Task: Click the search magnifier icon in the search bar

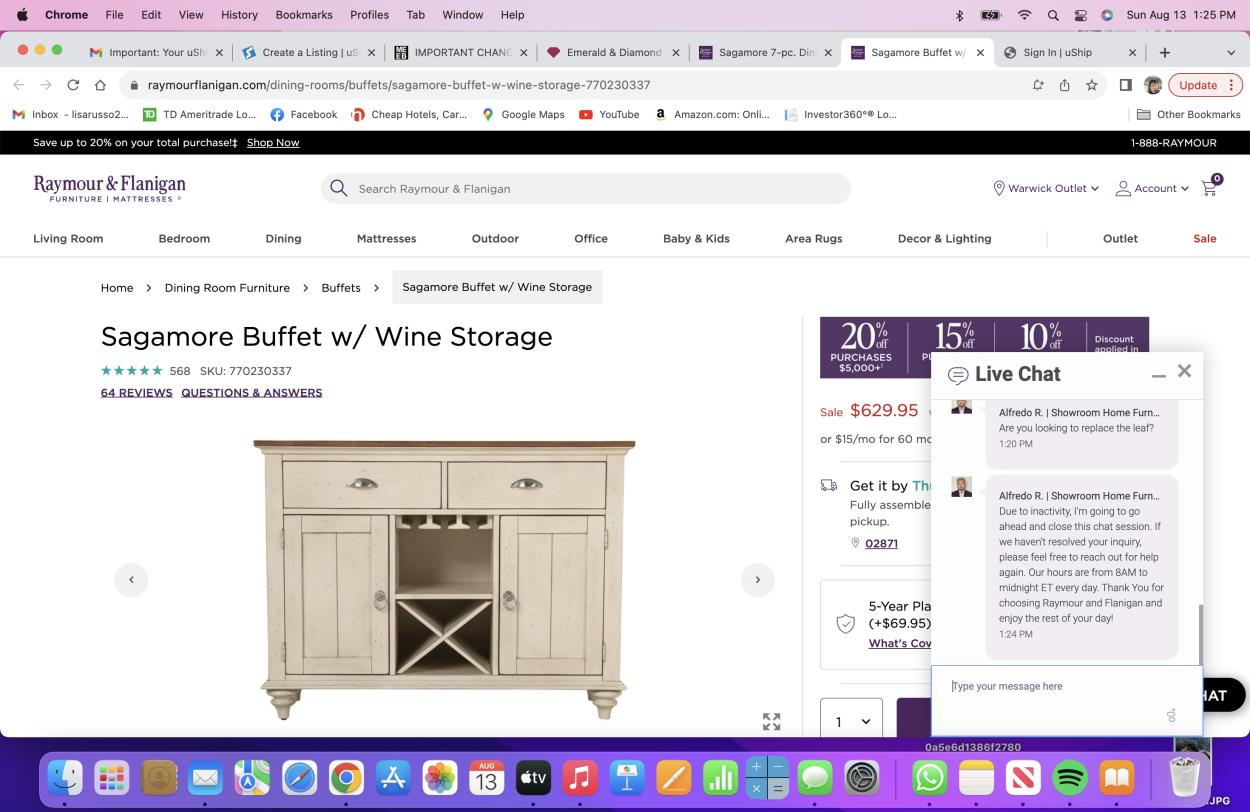Action: pyautogui.click(x=338, y=188)
